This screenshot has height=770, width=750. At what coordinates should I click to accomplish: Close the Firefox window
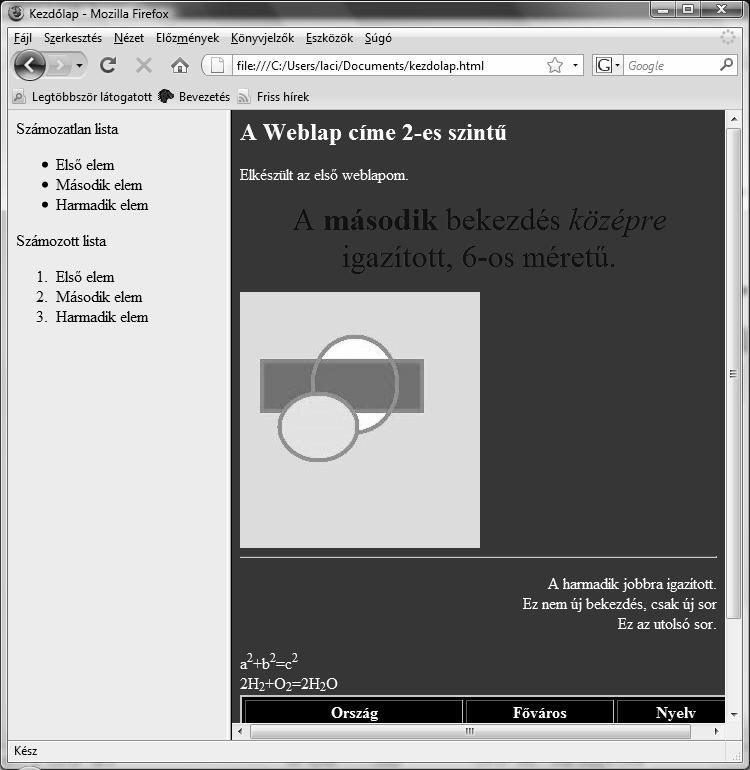721,10
